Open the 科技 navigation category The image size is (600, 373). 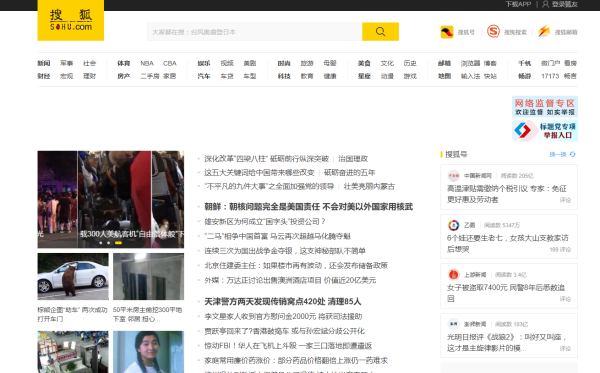(x=284, y=76)
